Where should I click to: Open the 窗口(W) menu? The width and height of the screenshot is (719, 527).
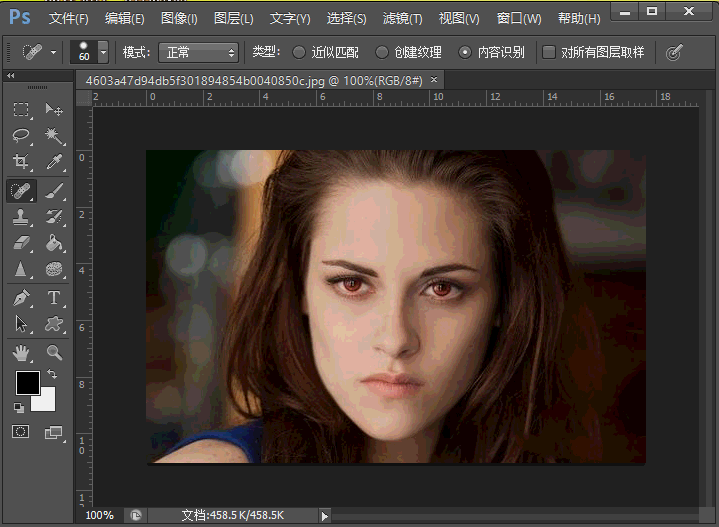click(519, 18)
